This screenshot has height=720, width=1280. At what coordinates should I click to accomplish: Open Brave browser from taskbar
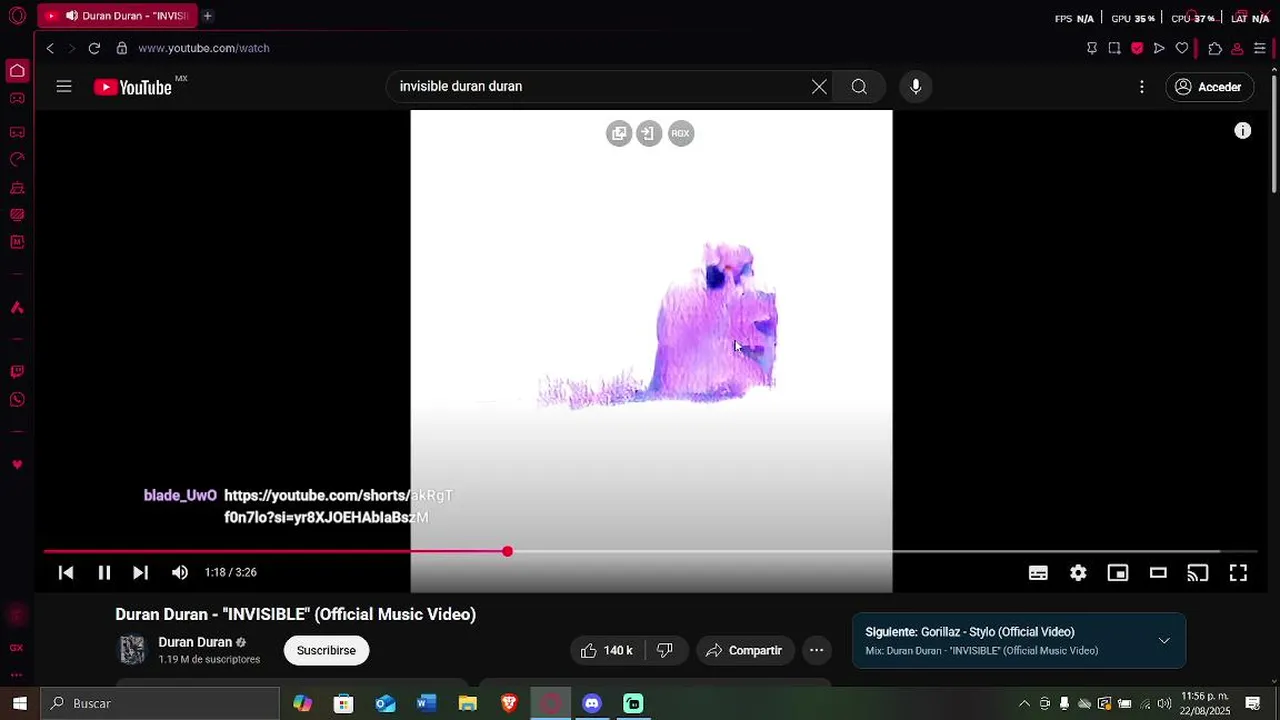509,704
